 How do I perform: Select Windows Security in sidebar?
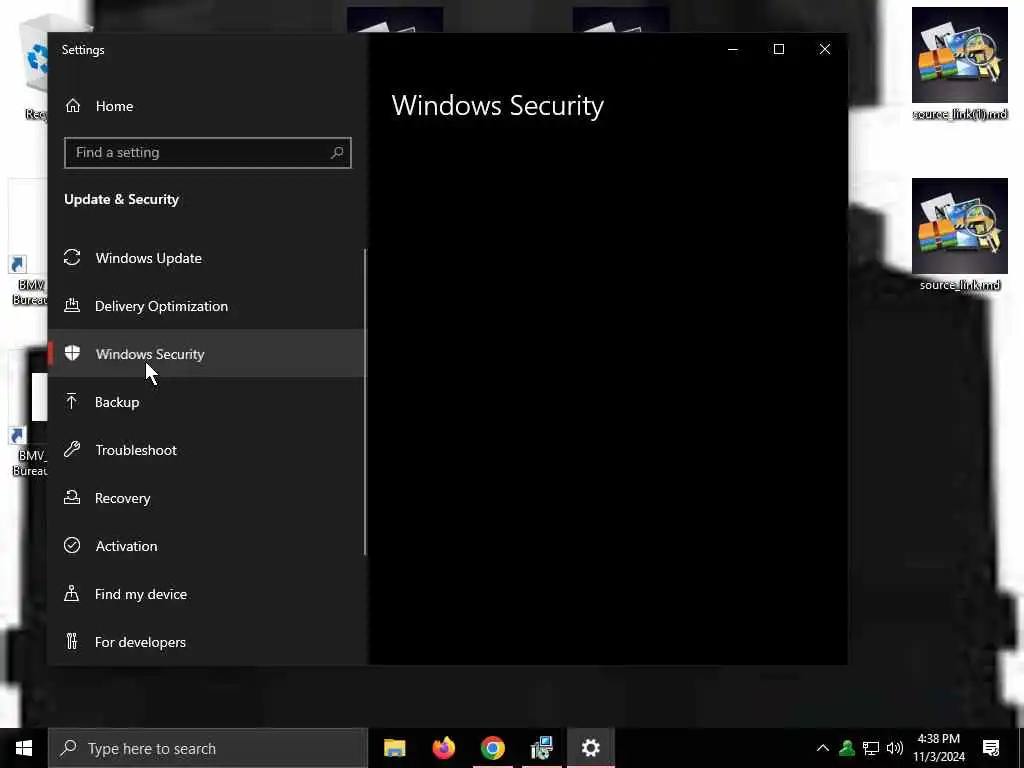(206, 353)
